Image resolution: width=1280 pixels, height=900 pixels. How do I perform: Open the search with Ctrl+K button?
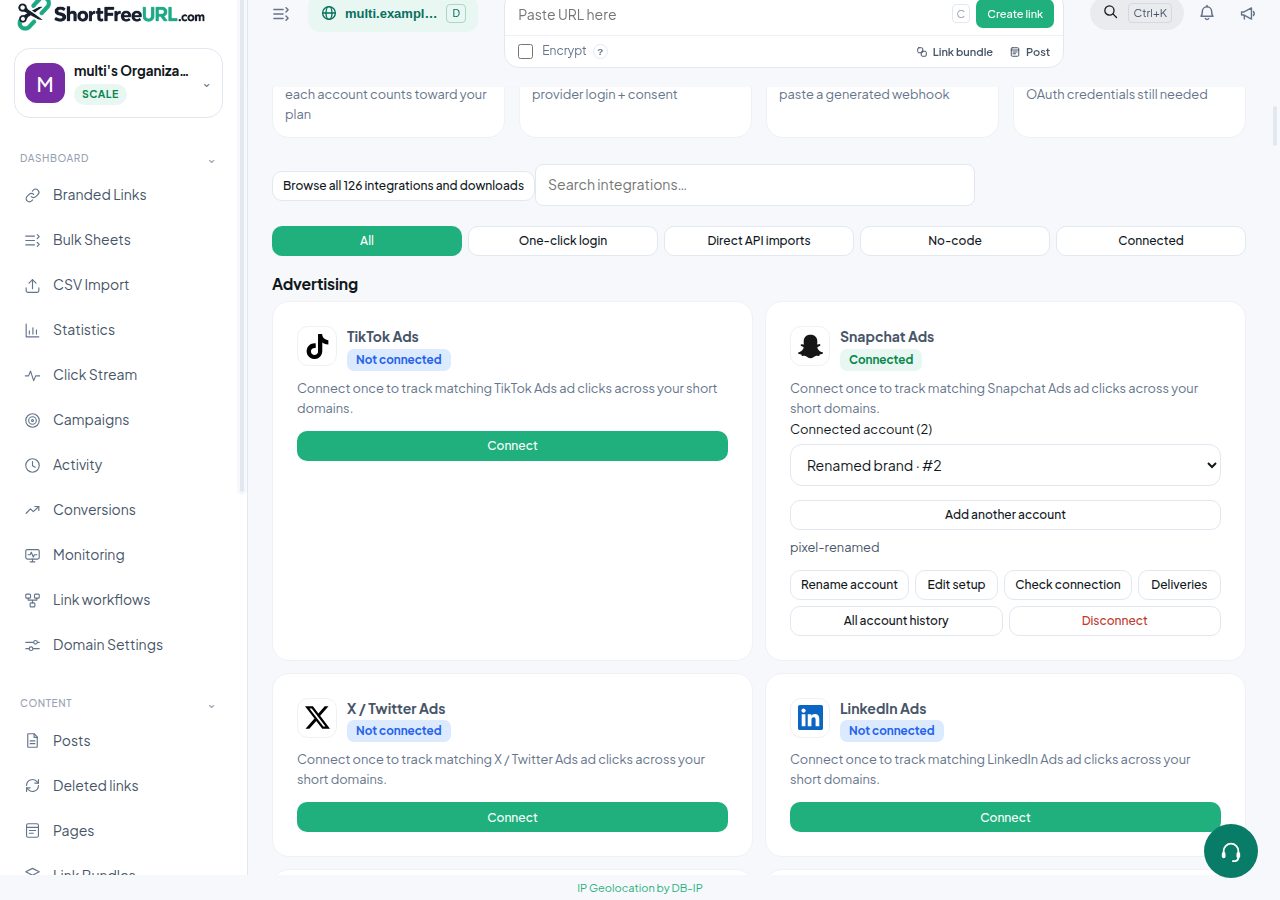tap(1136, 13)
